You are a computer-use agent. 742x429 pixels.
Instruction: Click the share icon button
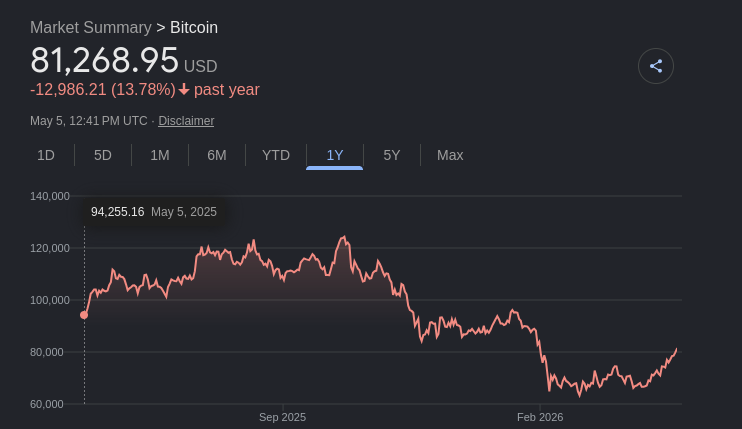pyautogui.click(x=655, y=66)
